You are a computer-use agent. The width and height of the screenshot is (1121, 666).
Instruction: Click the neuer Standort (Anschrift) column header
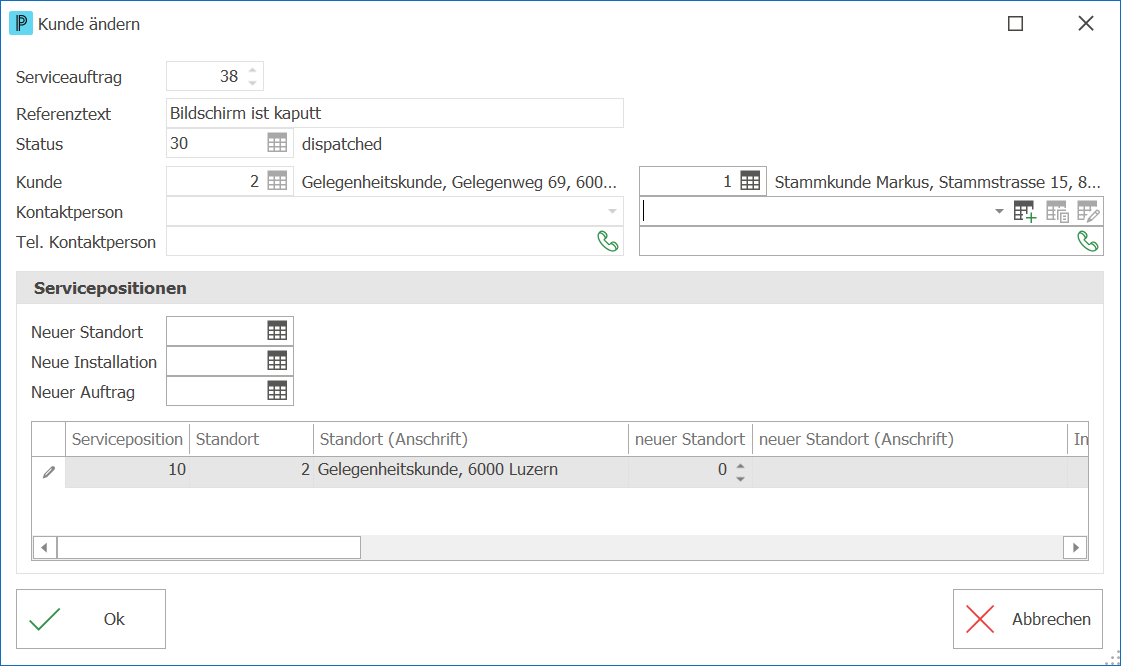(910, 439)
